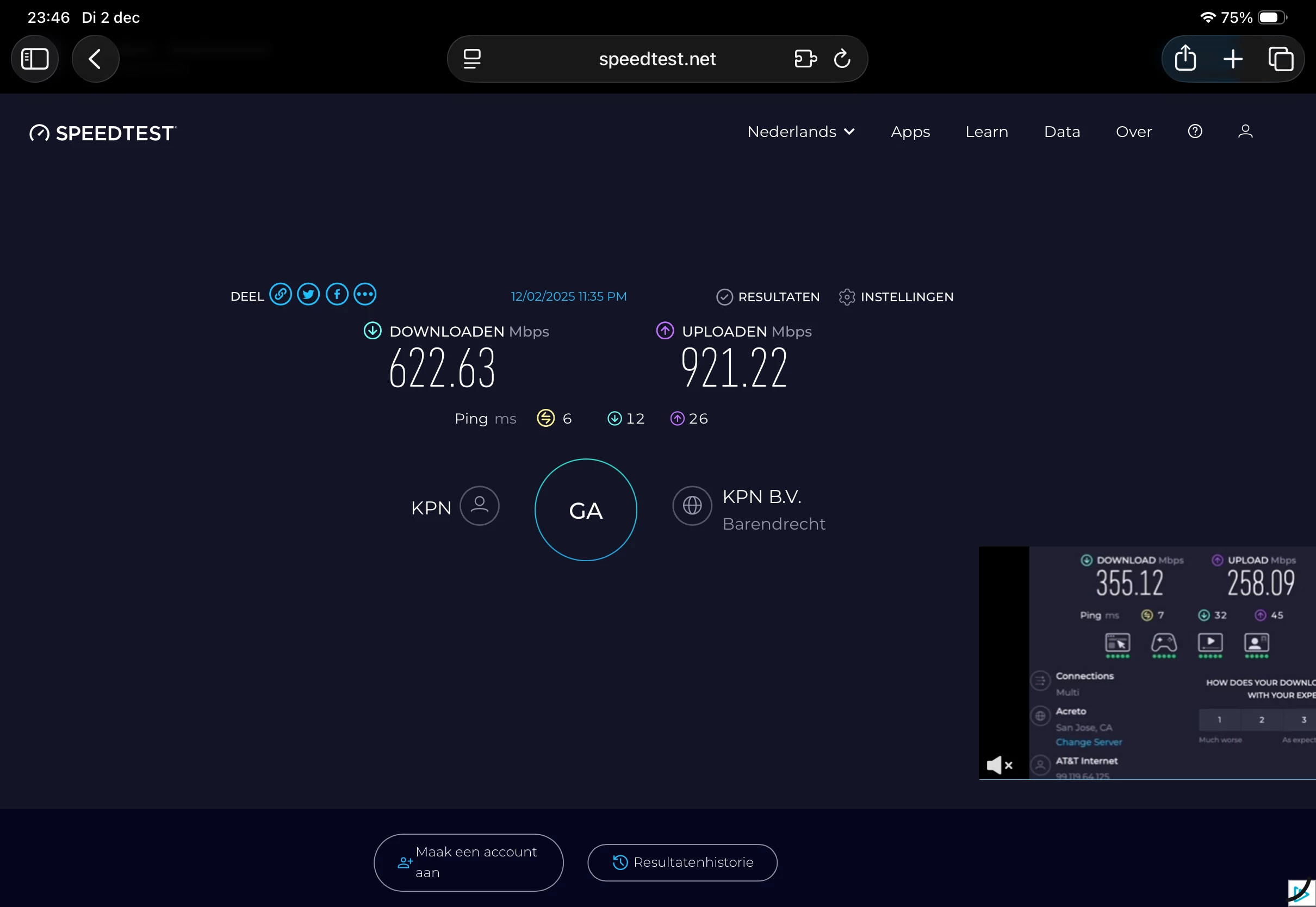
Task: Copy the share link icon next to DEEL
Action: 280,294
